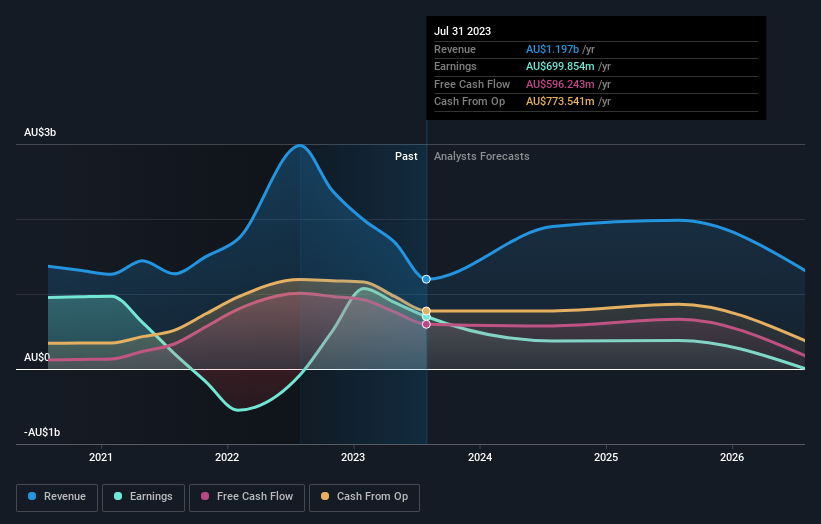Click the AU$773.541m cash from op value

(x=560, y=102)
